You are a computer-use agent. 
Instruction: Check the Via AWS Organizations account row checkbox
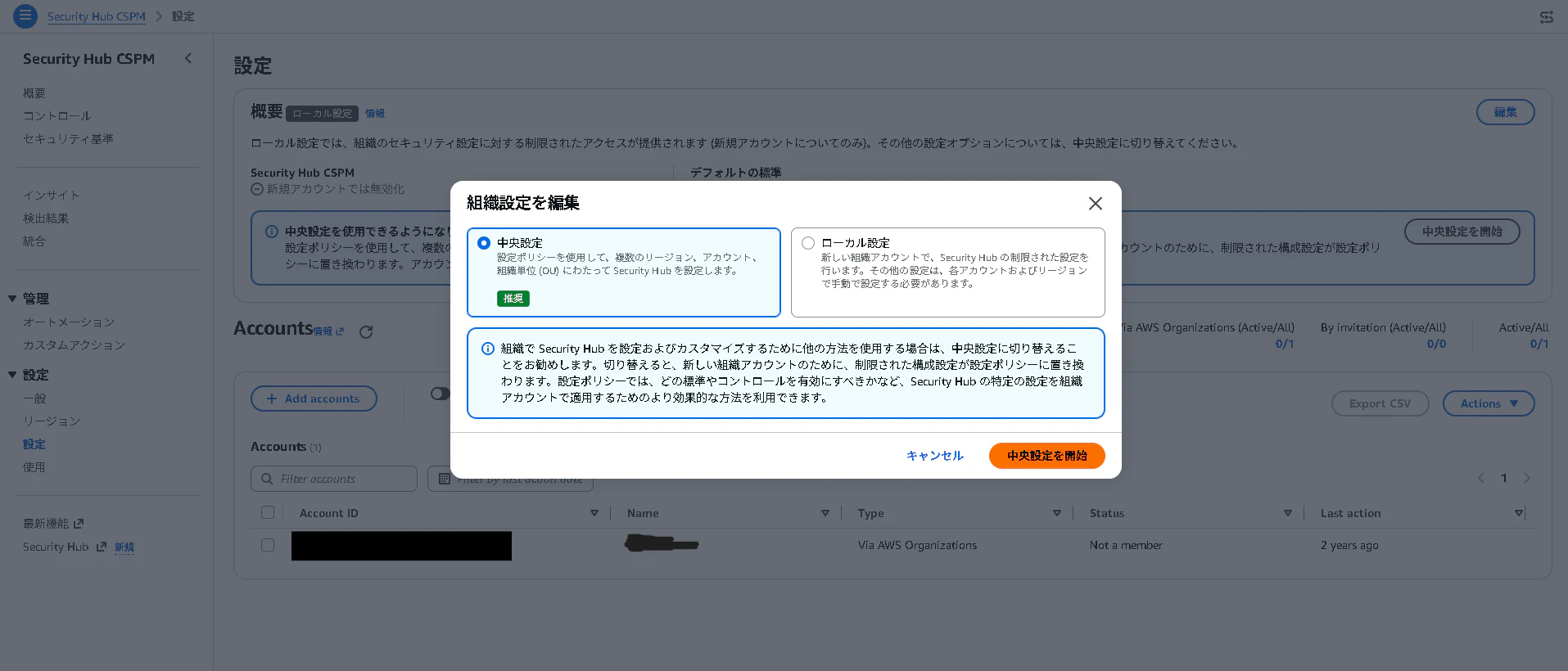tap(268, 545)
